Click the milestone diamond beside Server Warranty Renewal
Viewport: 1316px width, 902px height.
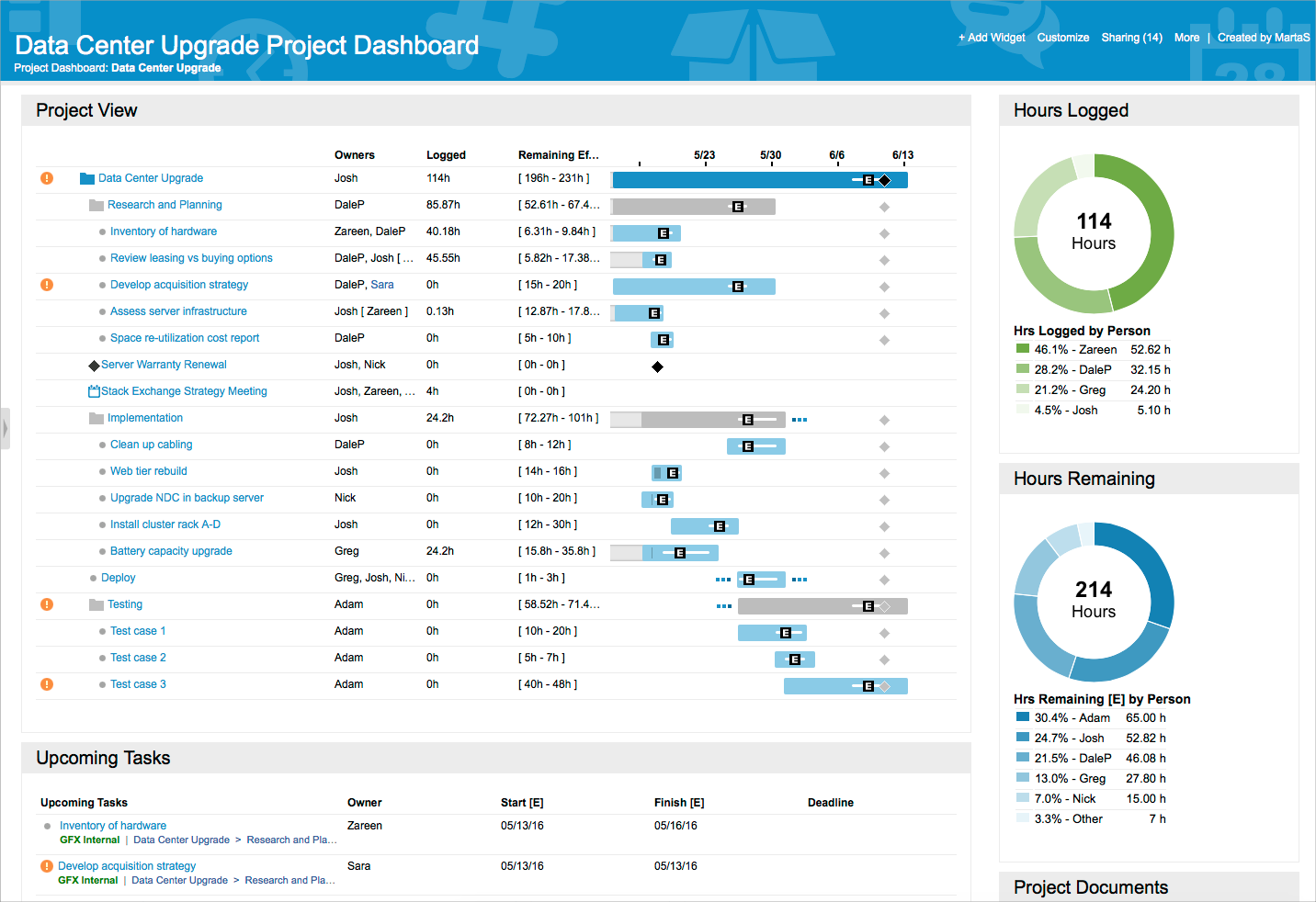[x=93, y=365]
